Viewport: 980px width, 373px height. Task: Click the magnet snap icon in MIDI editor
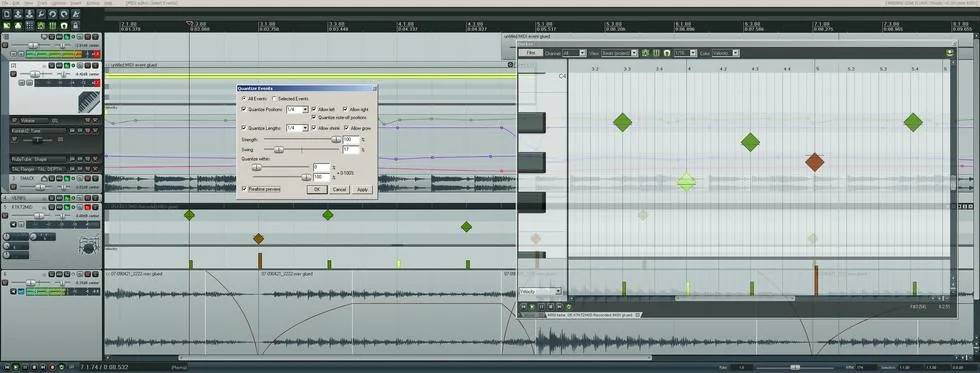click(x=667, y=53)
